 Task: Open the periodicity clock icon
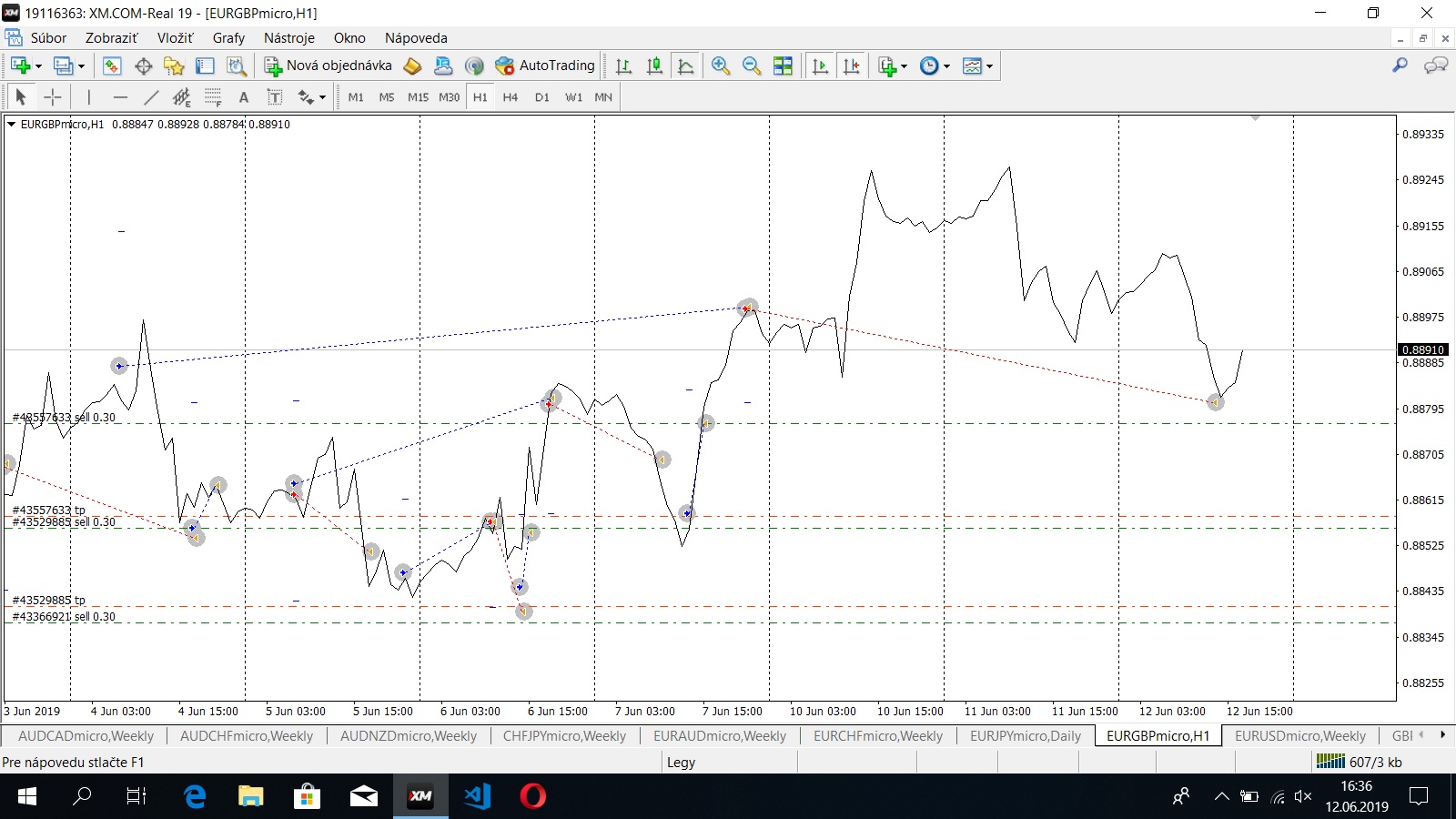929,66
